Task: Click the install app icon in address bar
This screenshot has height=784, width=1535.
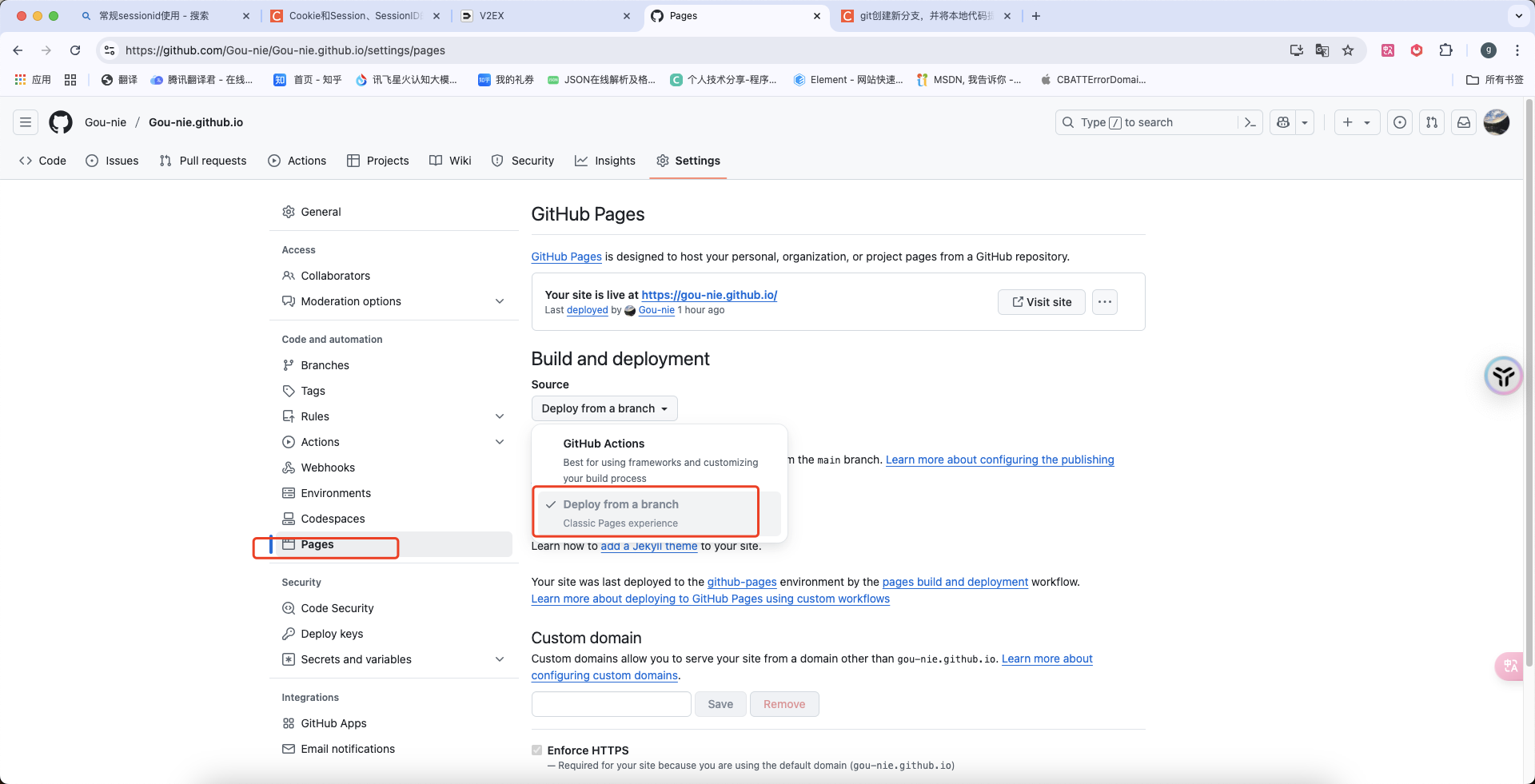Action: pos(1297,50)
